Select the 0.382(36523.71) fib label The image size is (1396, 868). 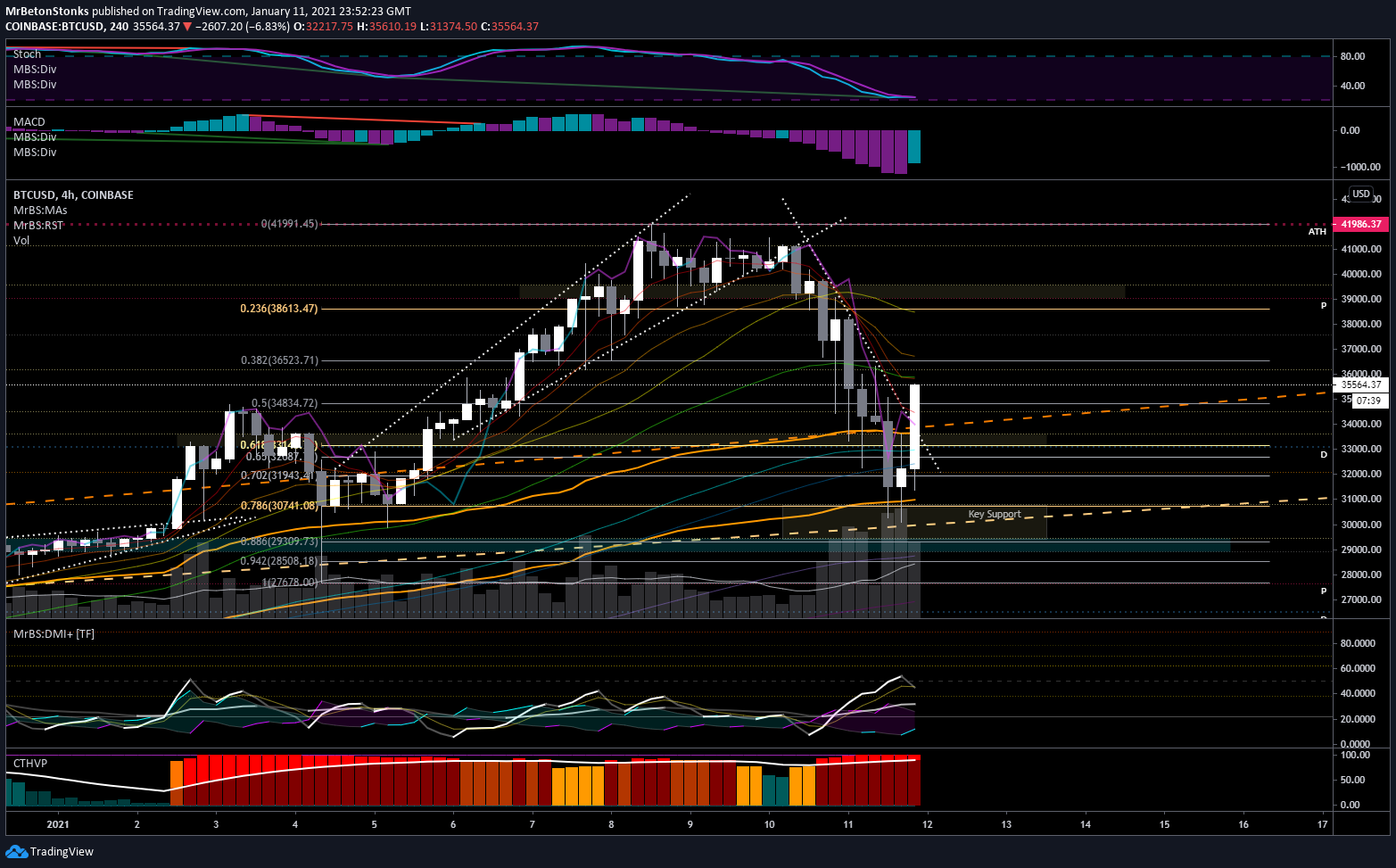click(279, 360)
